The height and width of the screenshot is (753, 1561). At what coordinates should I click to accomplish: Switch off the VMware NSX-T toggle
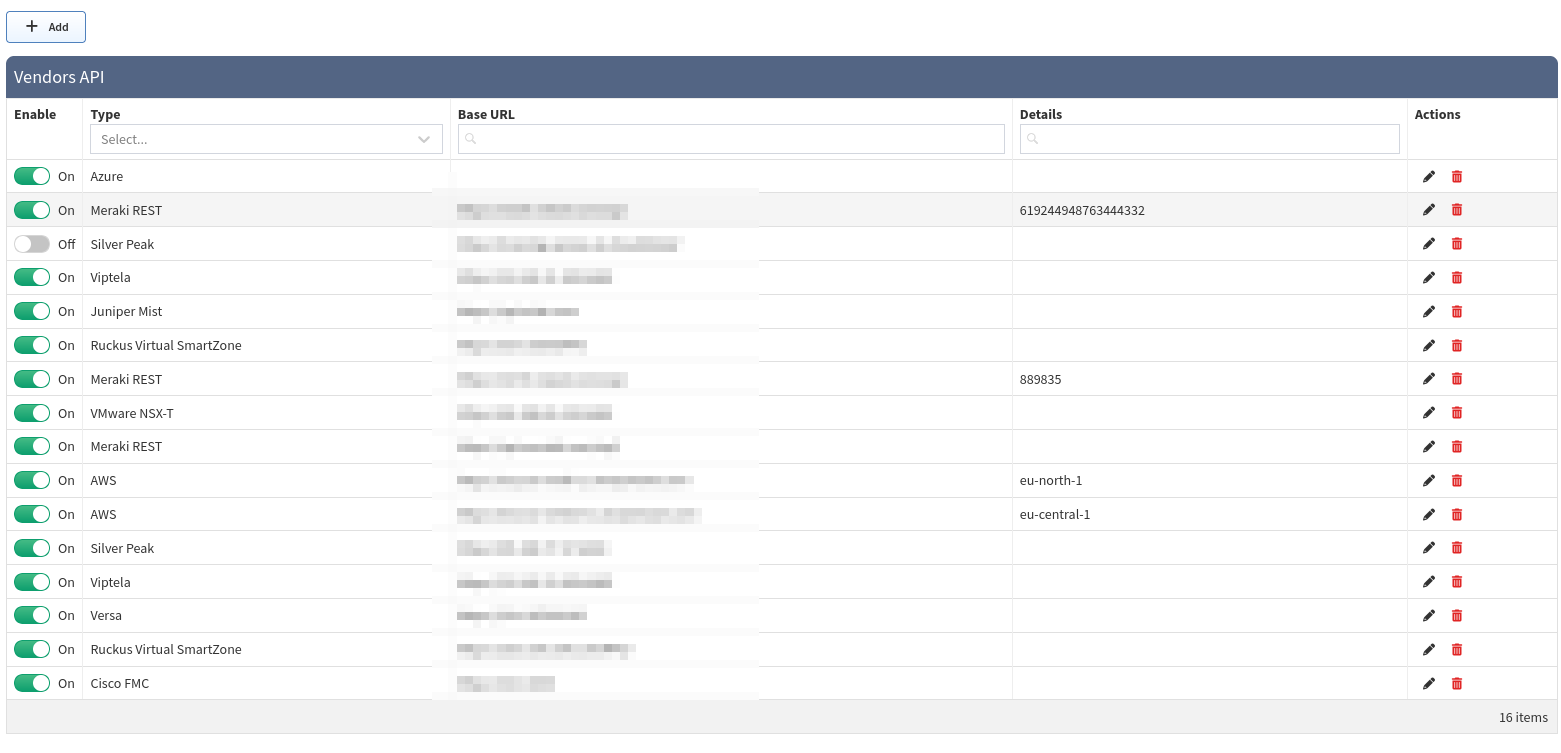point(32,413)
